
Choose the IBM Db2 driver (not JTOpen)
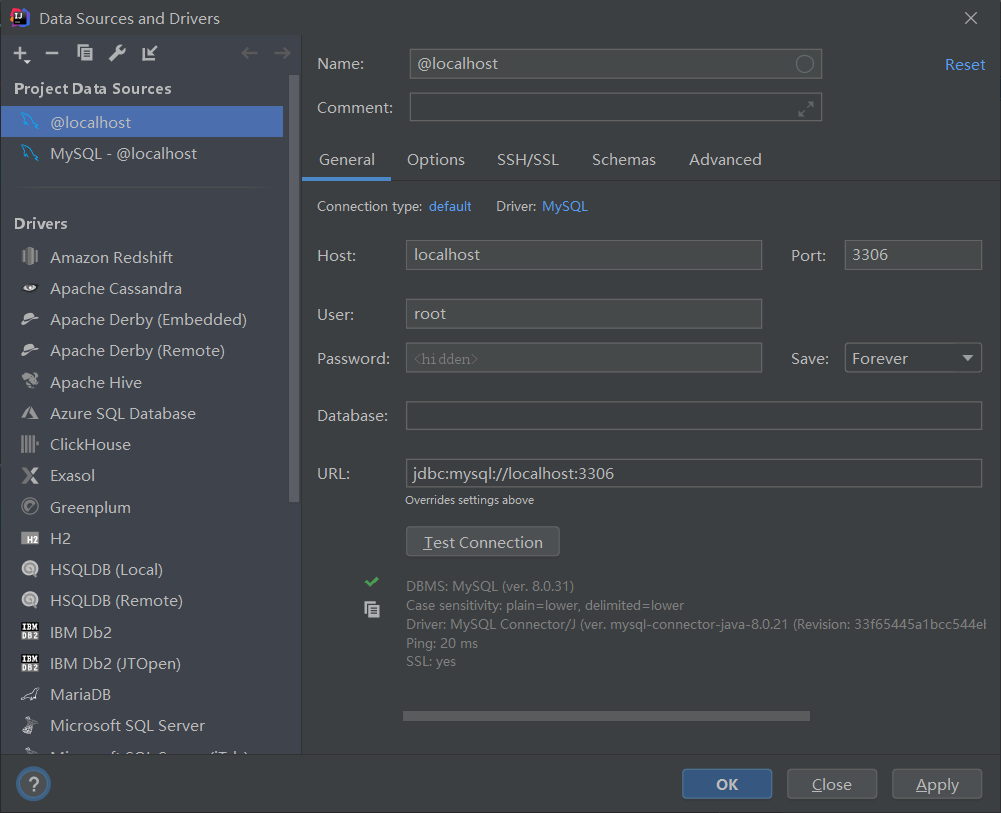click(142, 632)
